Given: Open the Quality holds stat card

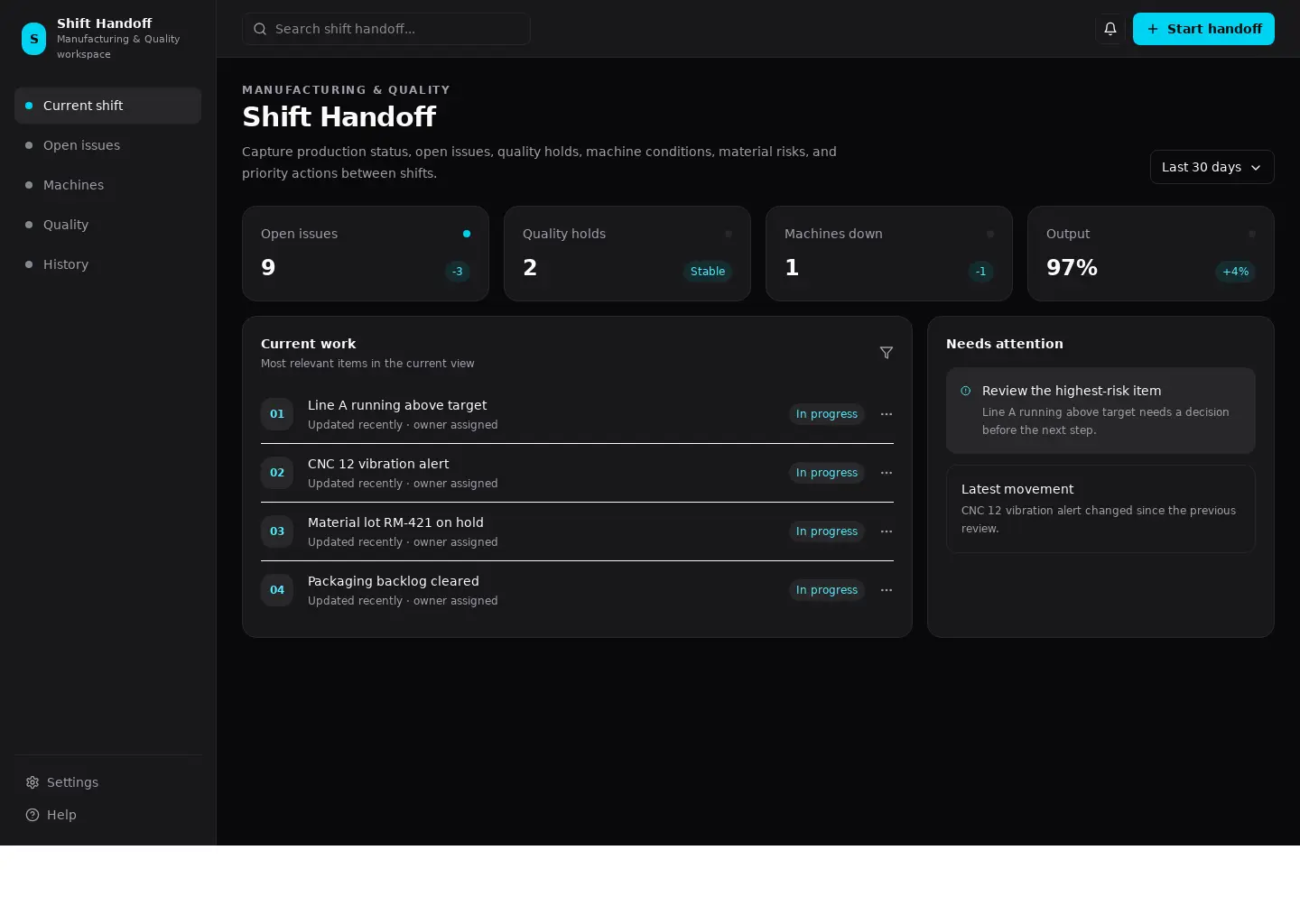Looking at the screenshot, I should point(627,254).
